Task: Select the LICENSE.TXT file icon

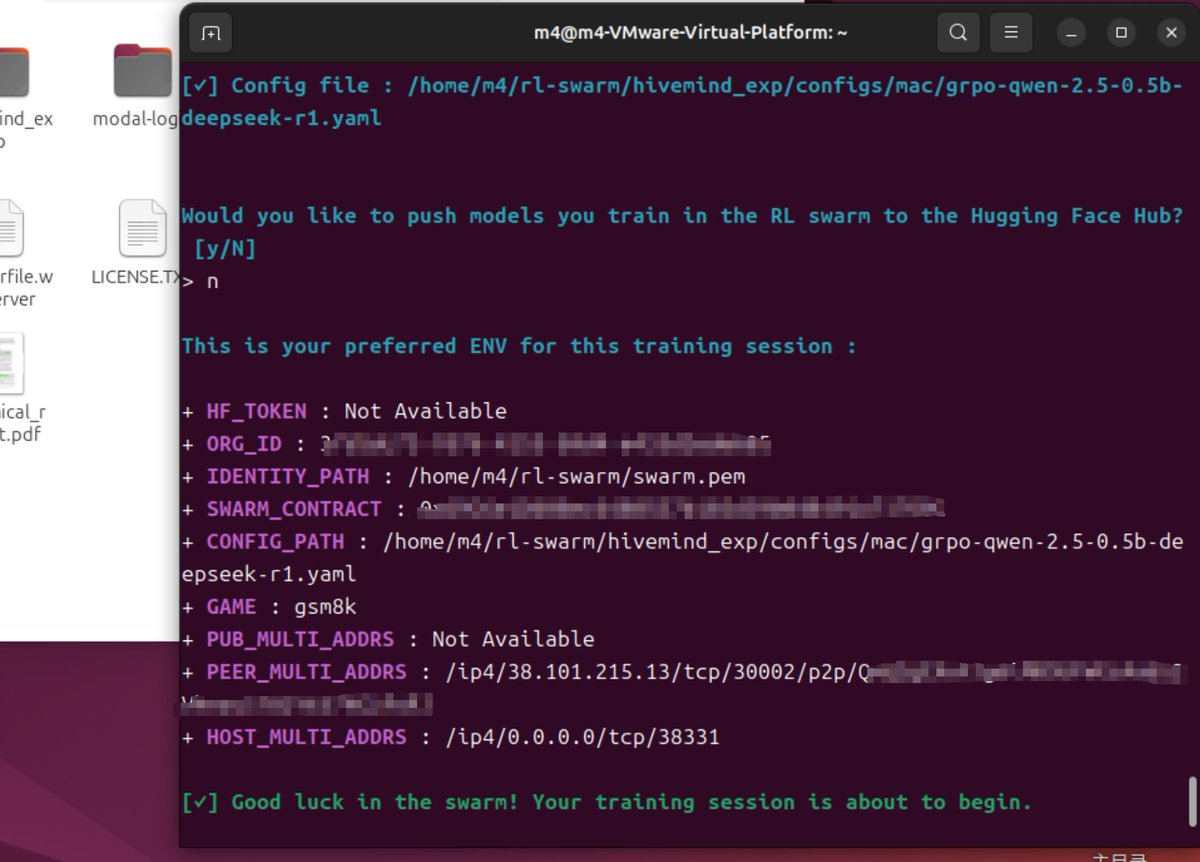Action: click(x=143, y=228)
